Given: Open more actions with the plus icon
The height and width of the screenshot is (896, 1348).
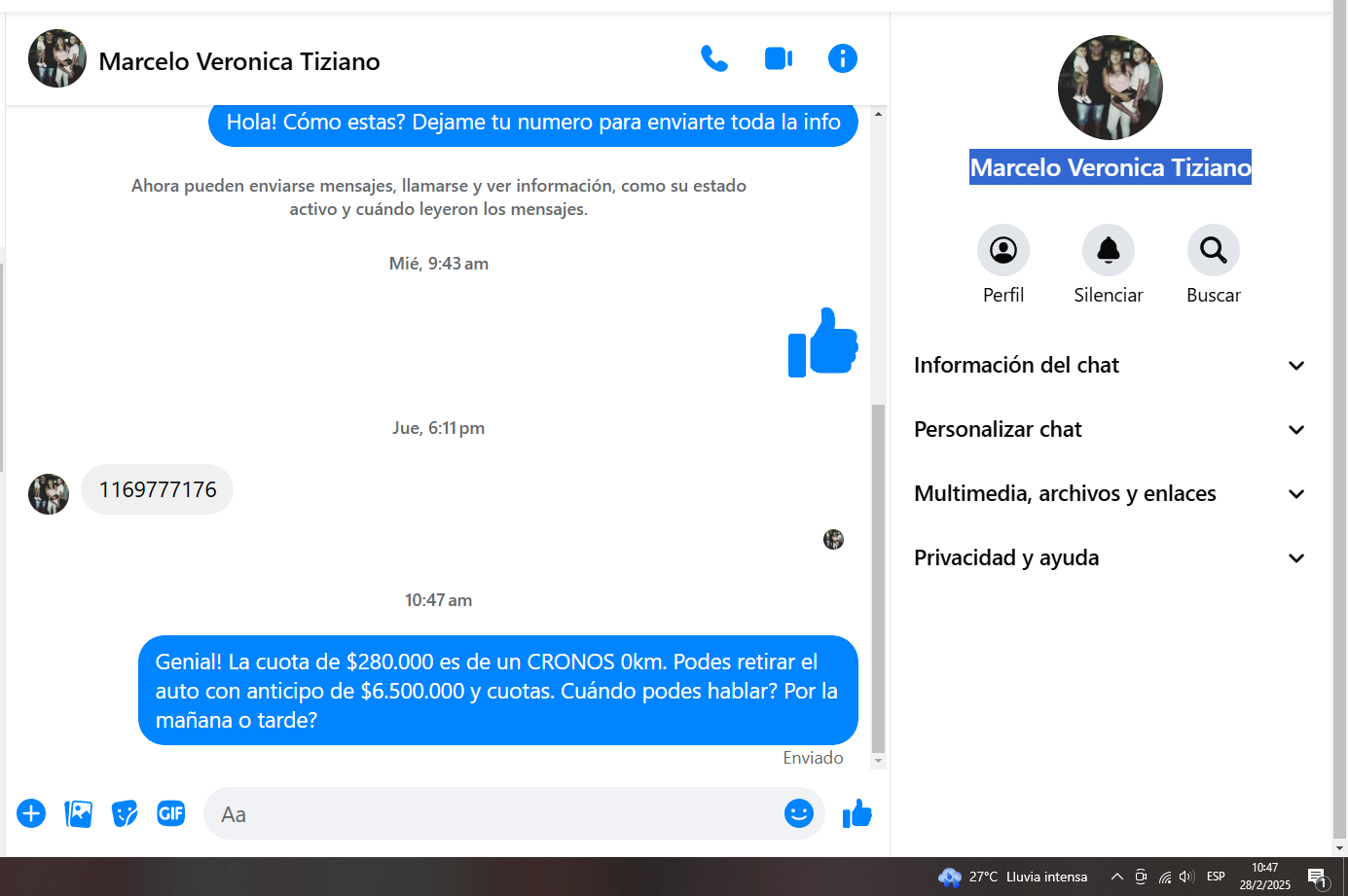Looking at the screenshot, I should pyautogui.click(x=31, y=813).
